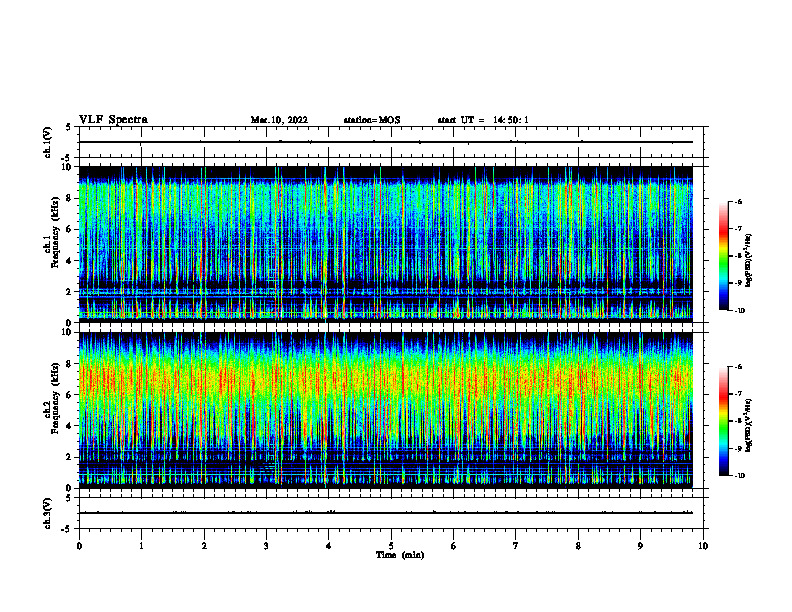
Task: Click the time axis tick label "5"
Action: click(391, 546)
